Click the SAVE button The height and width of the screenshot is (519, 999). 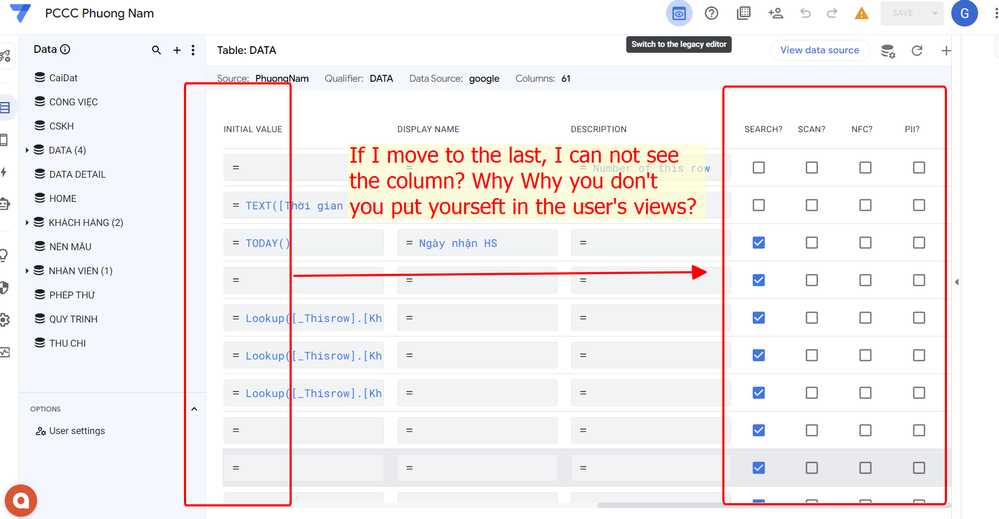(903, 13)
